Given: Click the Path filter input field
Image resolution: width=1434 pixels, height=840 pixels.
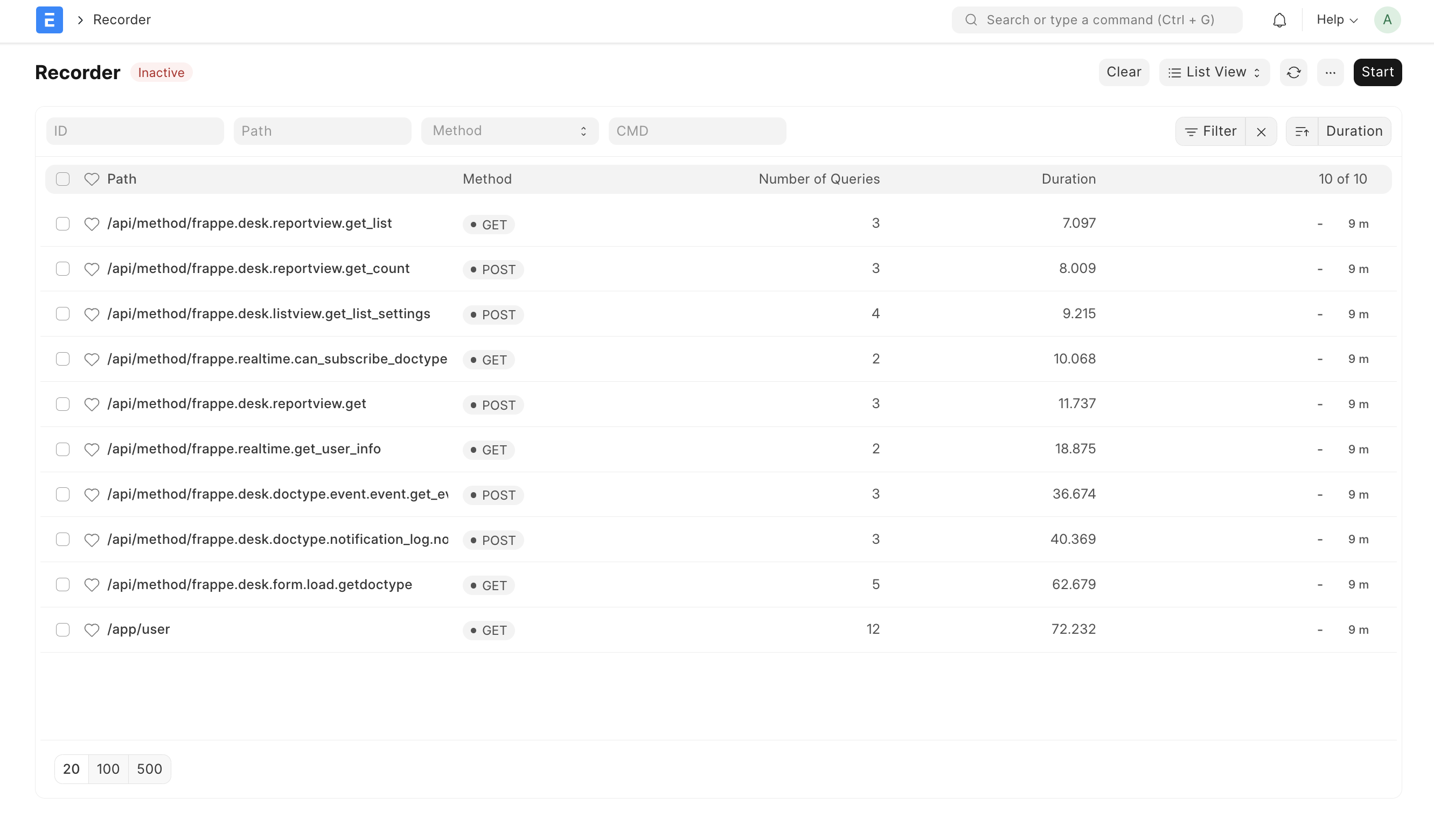Looking at the screenshot, I should [322, 131].
